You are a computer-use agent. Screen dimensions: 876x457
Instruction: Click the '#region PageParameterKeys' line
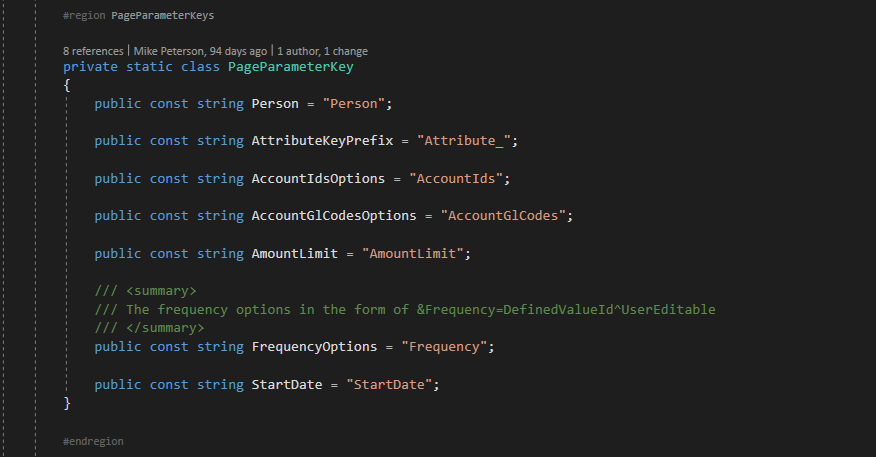click(139, 16)
